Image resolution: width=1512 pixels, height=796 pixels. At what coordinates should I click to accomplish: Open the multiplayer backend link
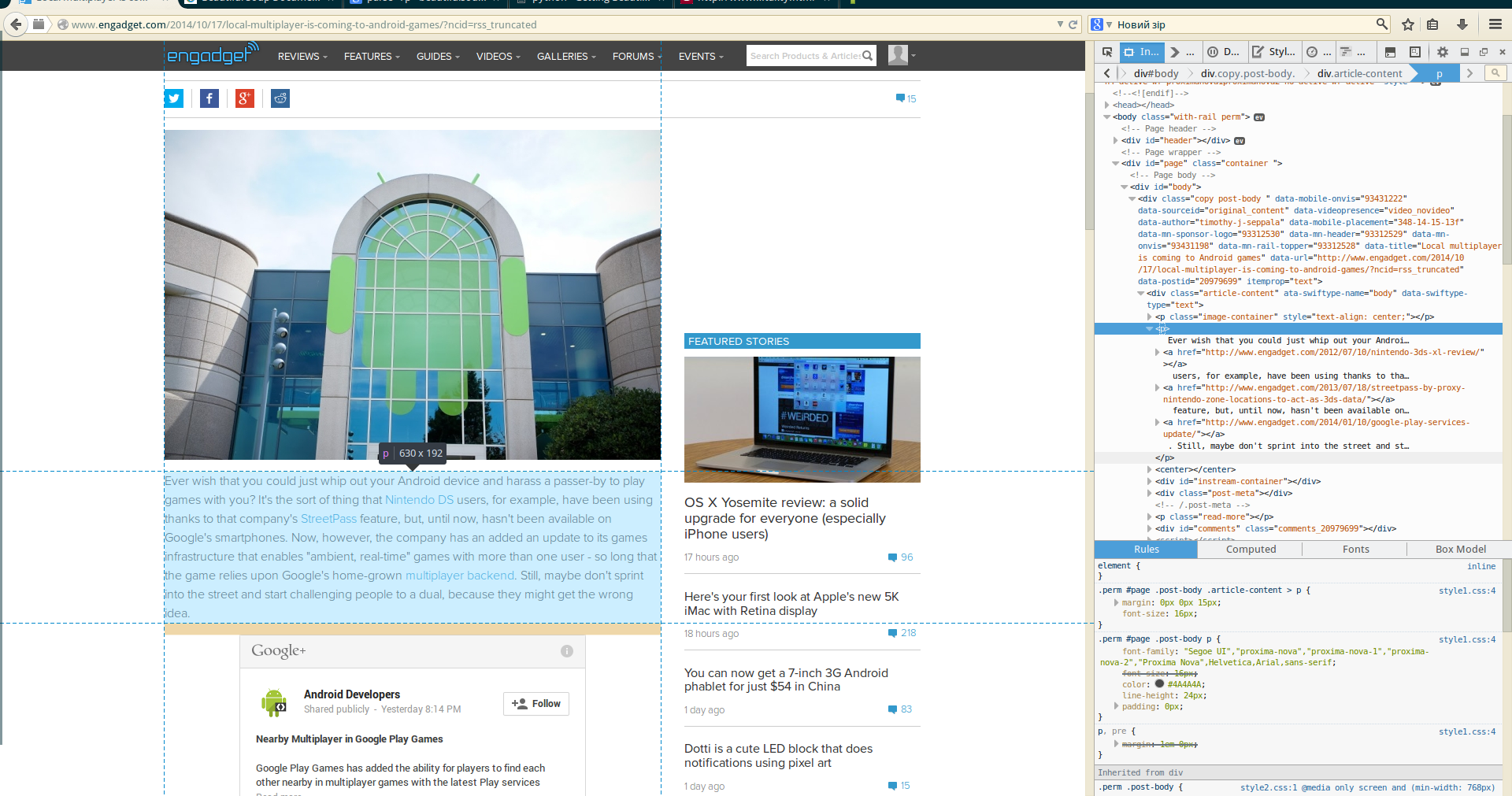pyautogui.click(x=460, y=576)
